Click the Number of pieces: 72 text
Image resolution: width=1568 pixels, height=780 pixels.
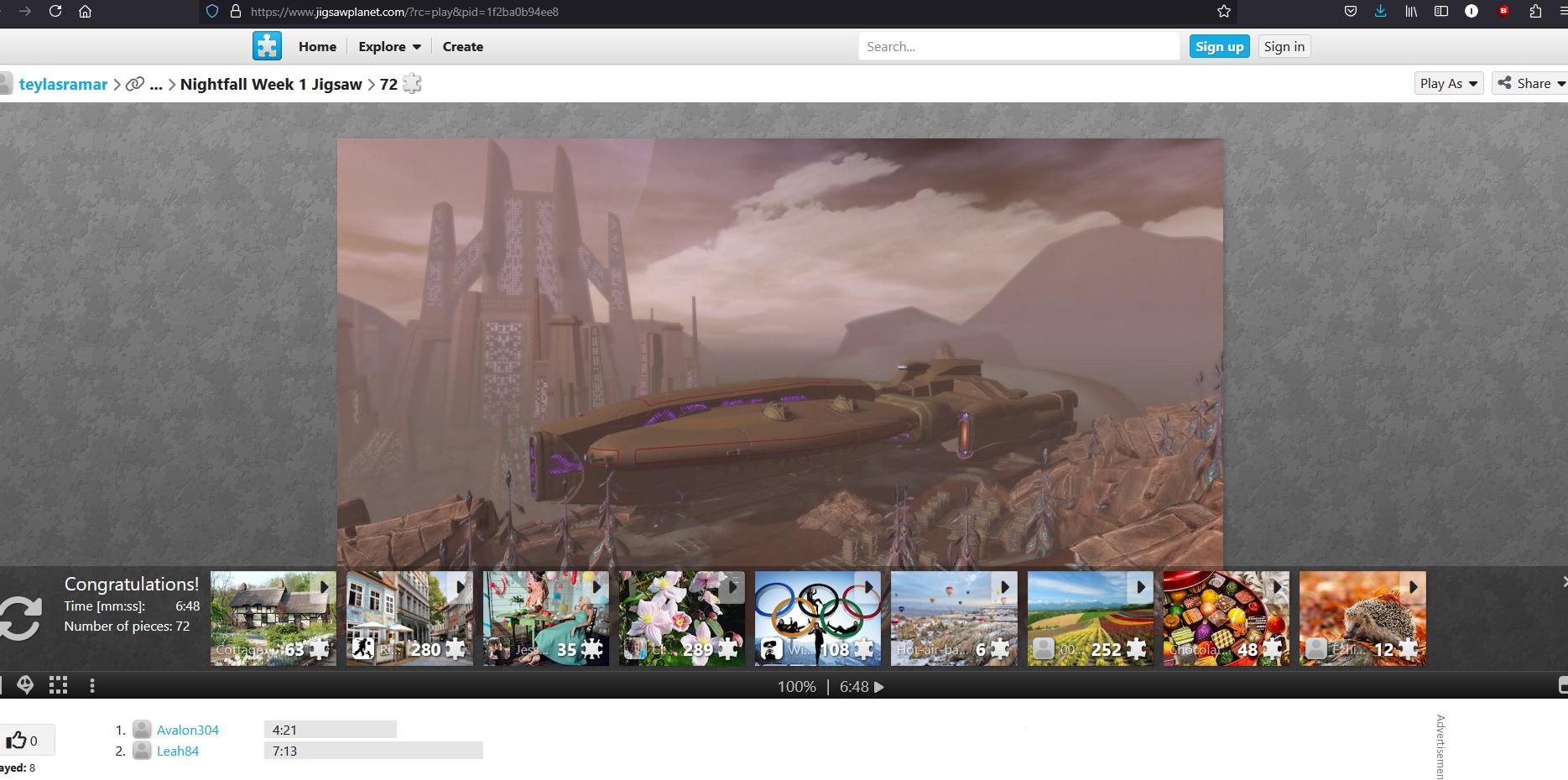pyautogui.click(x=127, y=626)
